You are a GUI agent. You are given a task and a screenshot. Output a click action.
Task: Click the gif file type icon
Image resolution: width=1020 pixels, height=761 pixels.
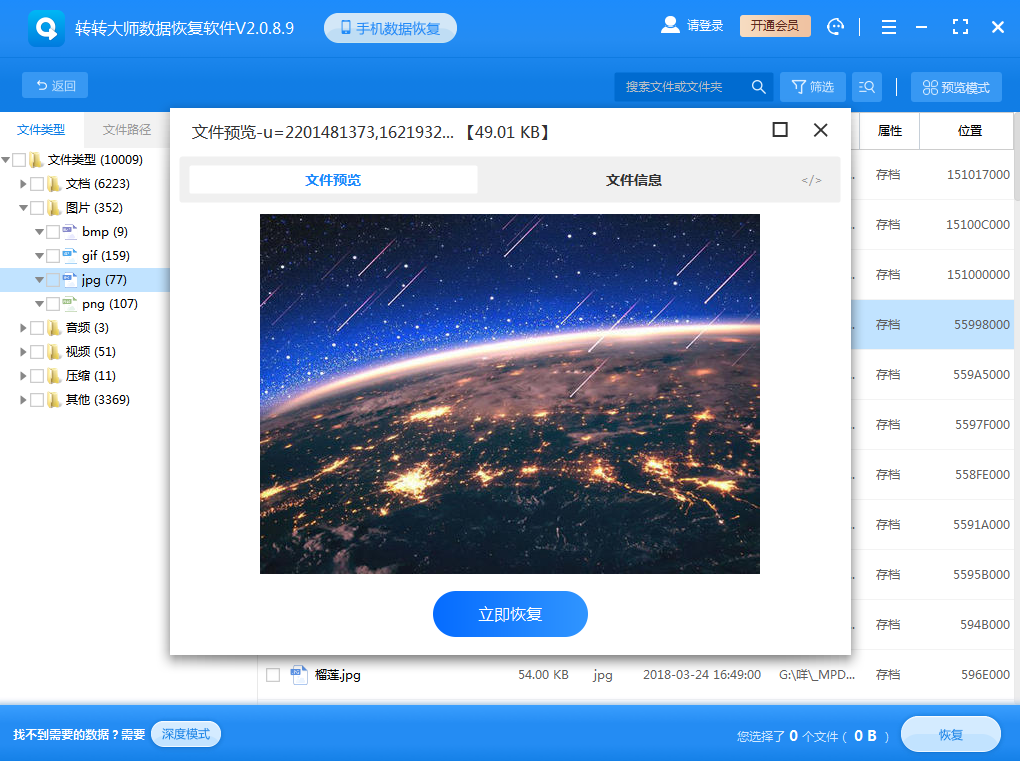point(70,256)
